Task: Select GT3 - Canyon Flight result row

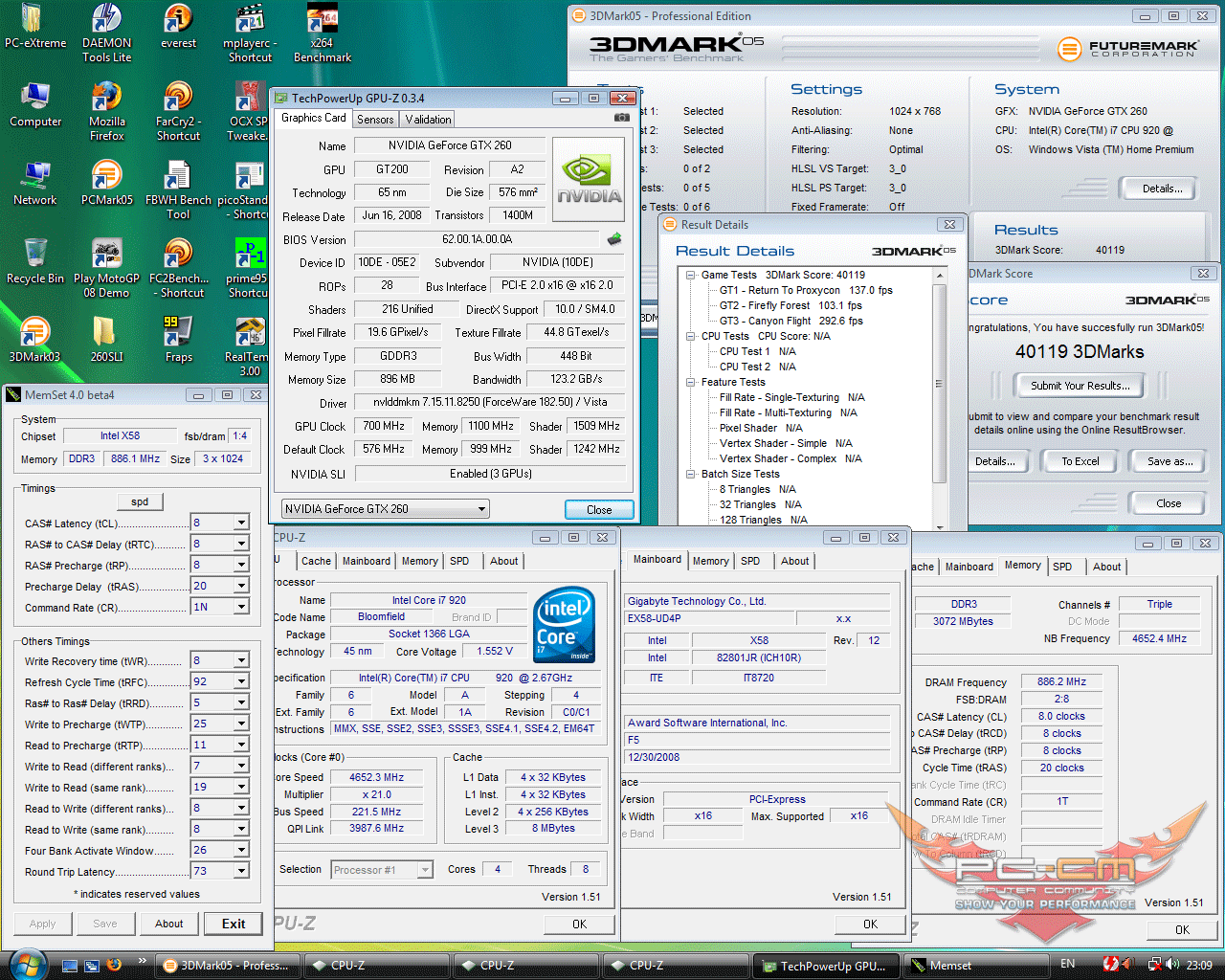Action: (x=791, y=321)
